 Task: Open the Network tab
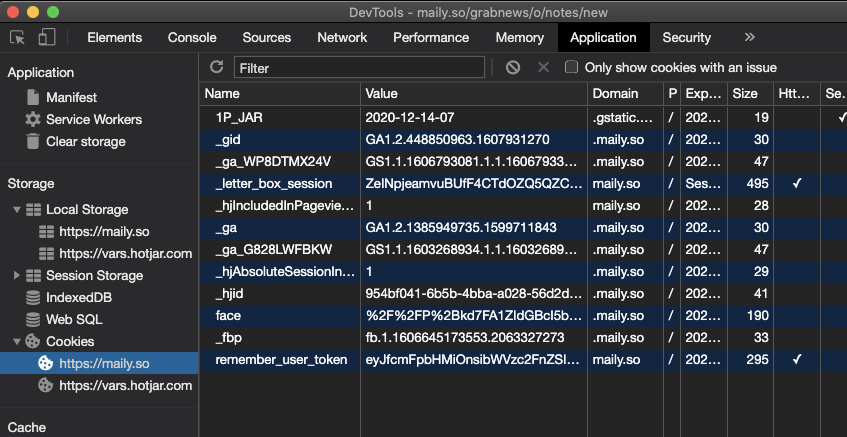click(x=342, y=37)
